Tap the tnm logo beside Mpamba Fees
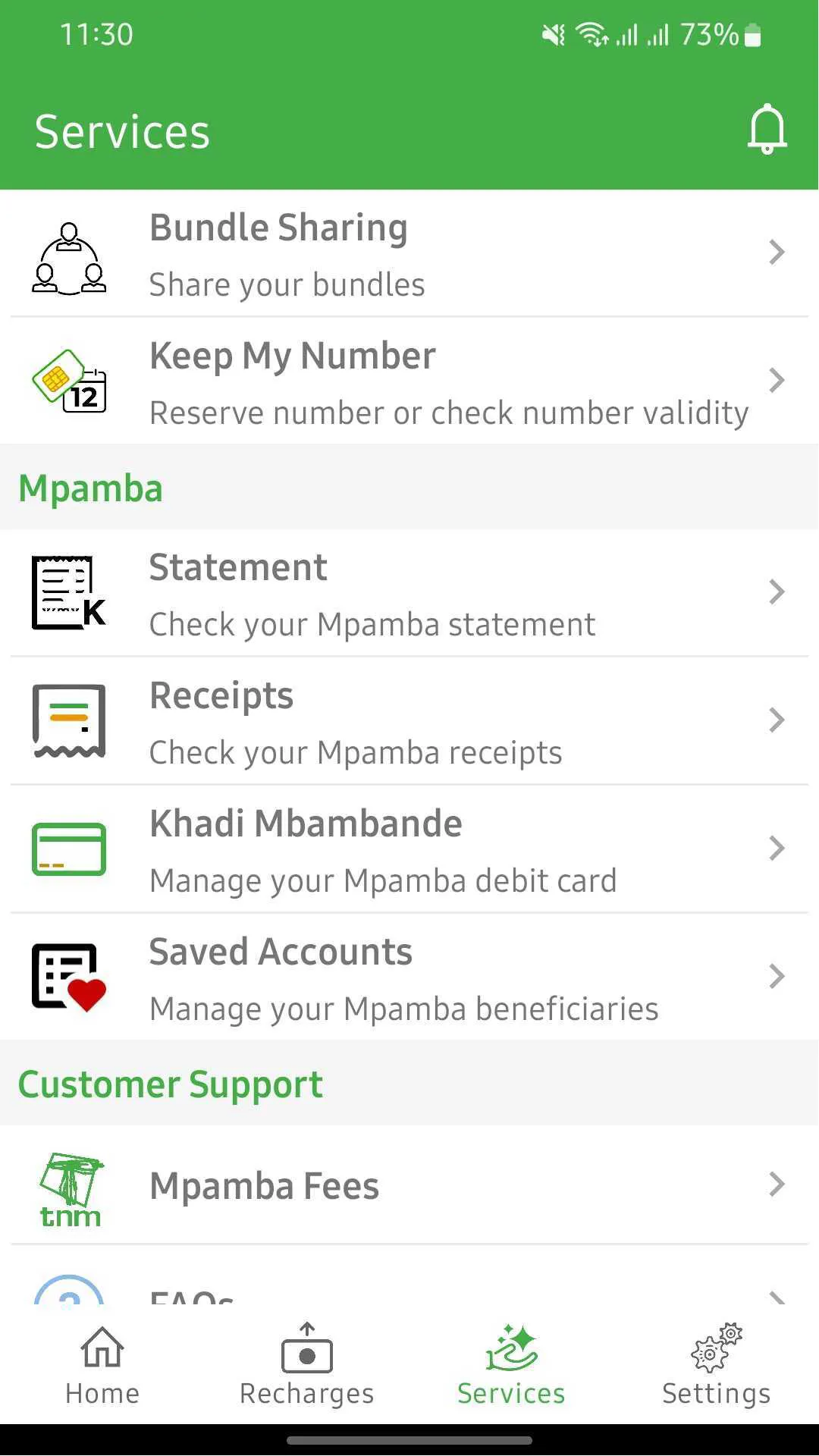This screenshot has height=1456, width=819. tap(71, 1189)
